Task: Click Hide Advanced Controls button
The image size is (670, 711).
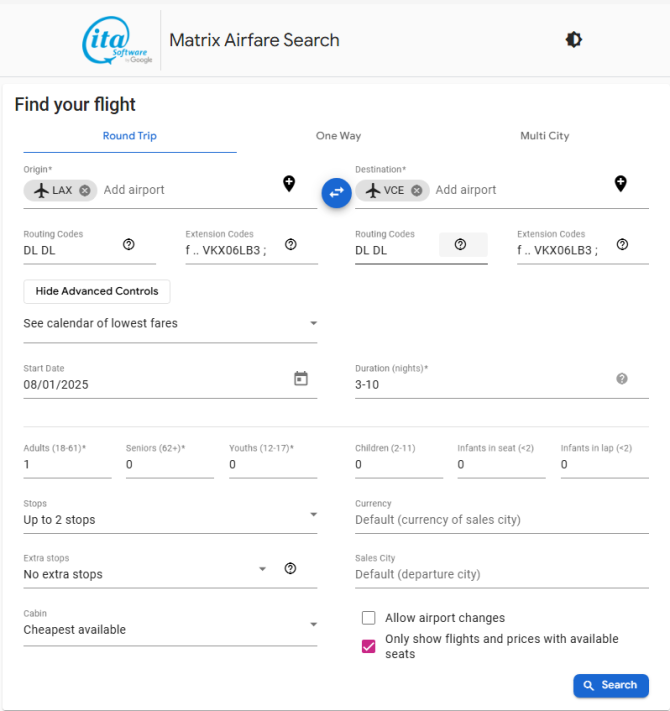Action: point(97,291)
